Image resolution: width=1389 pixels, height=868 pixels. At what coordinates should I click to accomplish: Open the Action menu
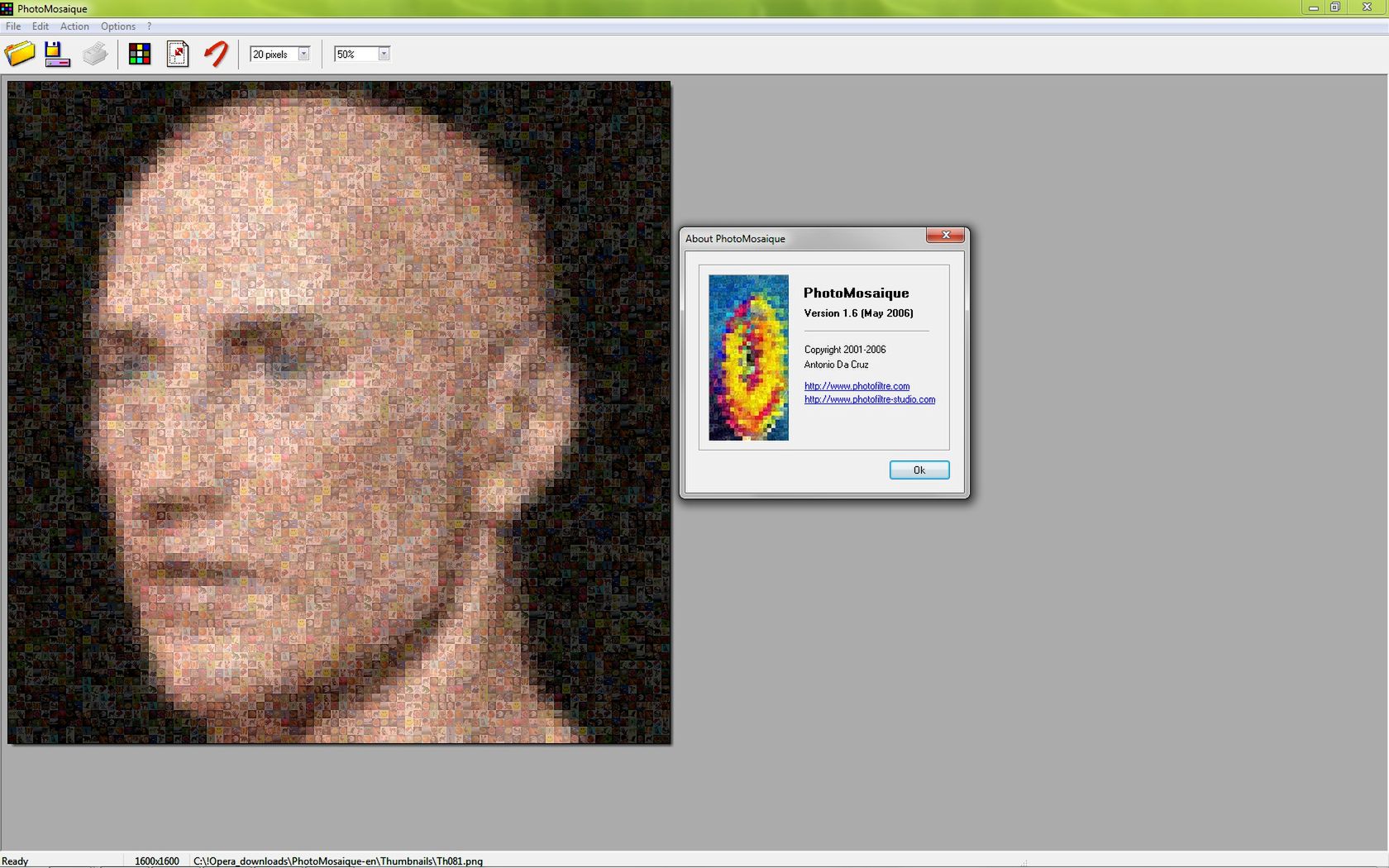tap(74, 26)
